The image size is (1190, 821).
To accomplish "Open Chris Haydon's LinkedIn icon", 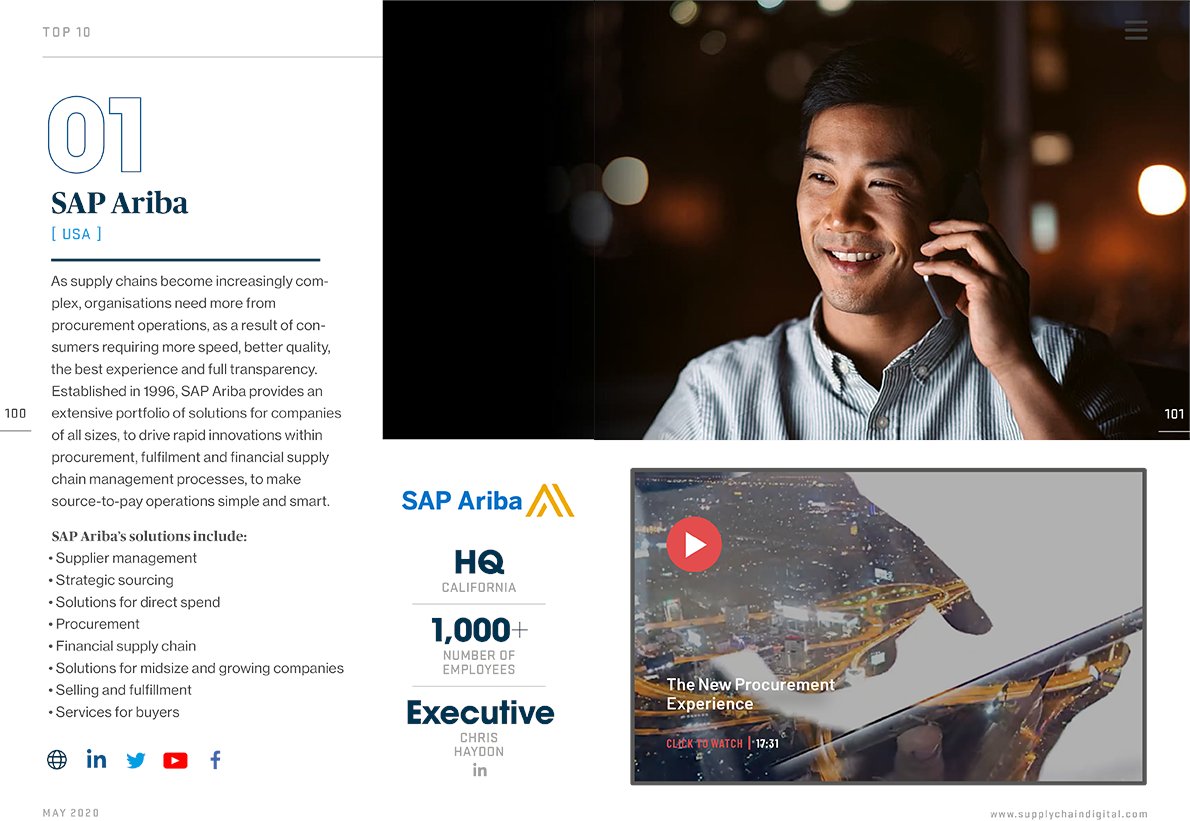I will tap(480, 770).
